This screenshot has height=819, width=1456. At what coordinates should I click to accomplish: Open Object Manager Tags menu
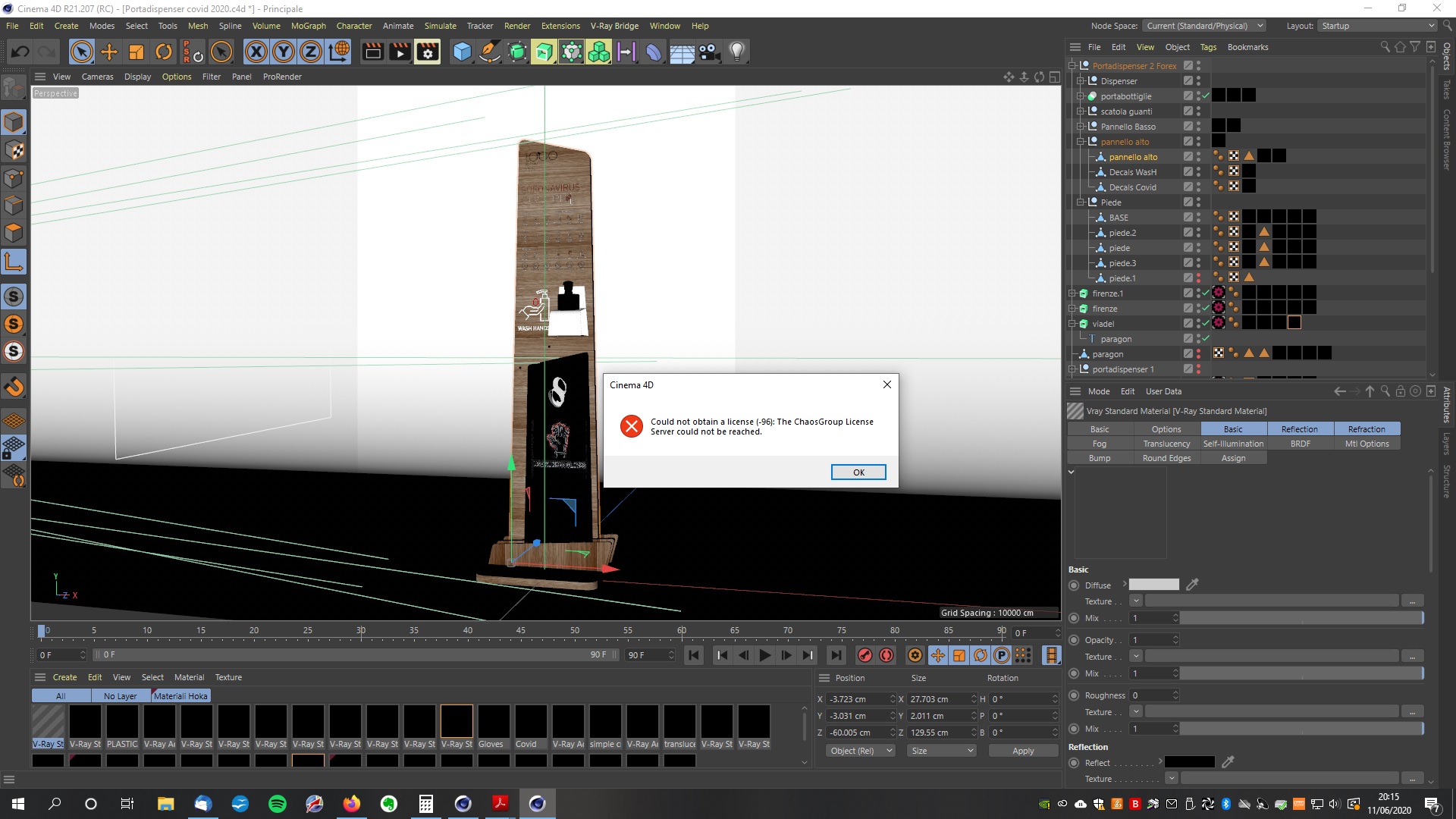1208,47
